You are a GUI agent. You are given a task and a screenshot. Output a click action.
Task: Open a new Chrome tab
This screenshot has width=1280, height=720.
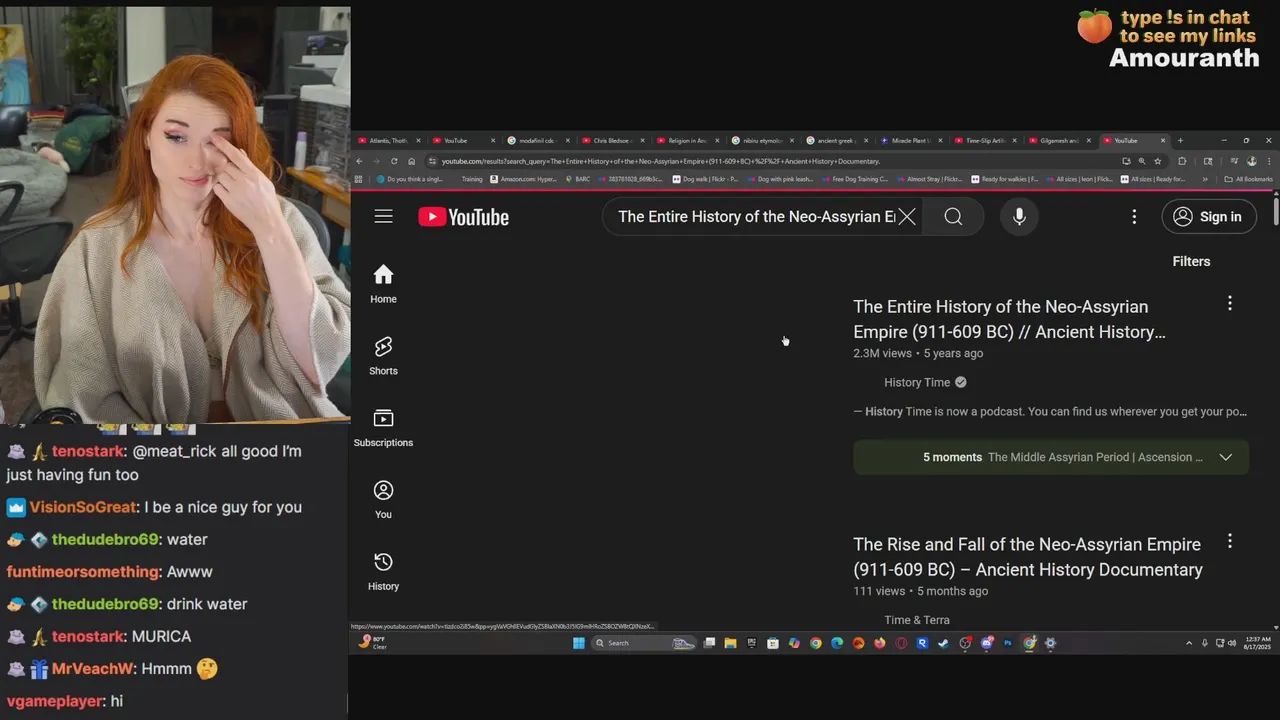[1180, 140]
